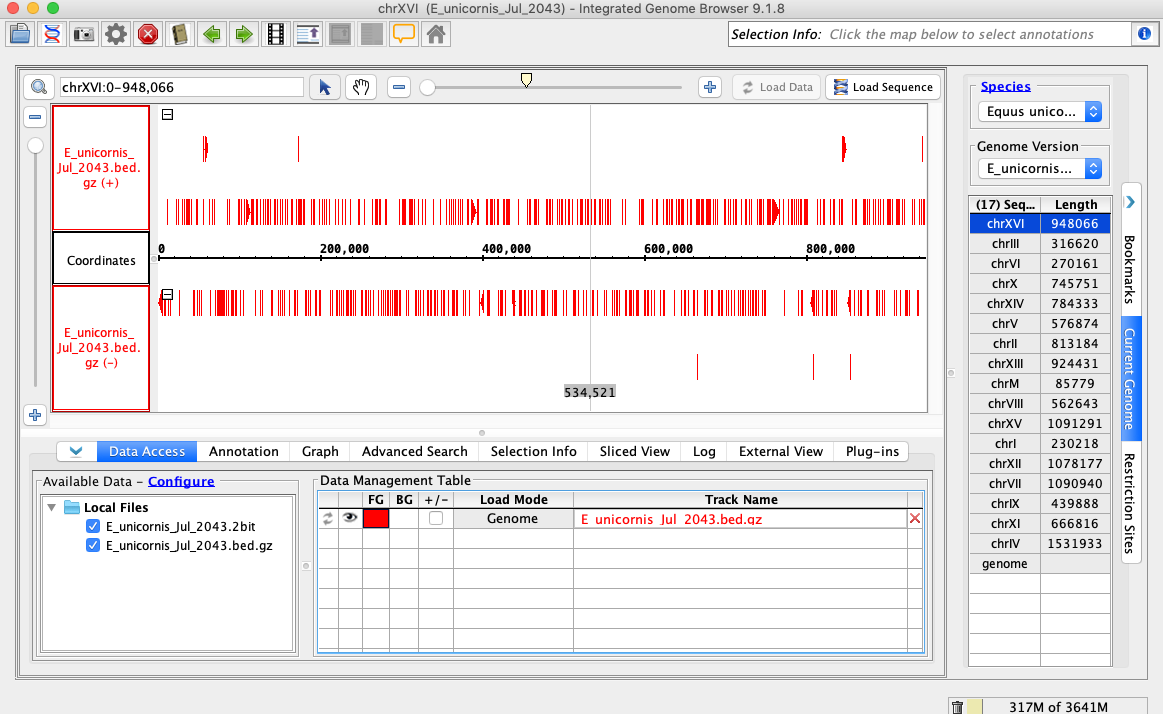Open Load Mode Genome cell dropdown

coord(513,518)
